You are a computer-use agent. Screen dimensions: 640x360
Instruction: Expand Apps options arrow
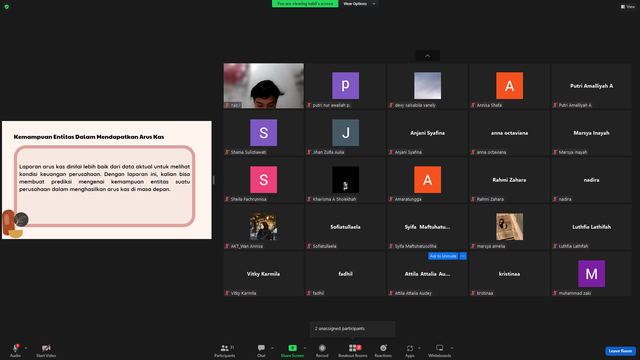419,348
